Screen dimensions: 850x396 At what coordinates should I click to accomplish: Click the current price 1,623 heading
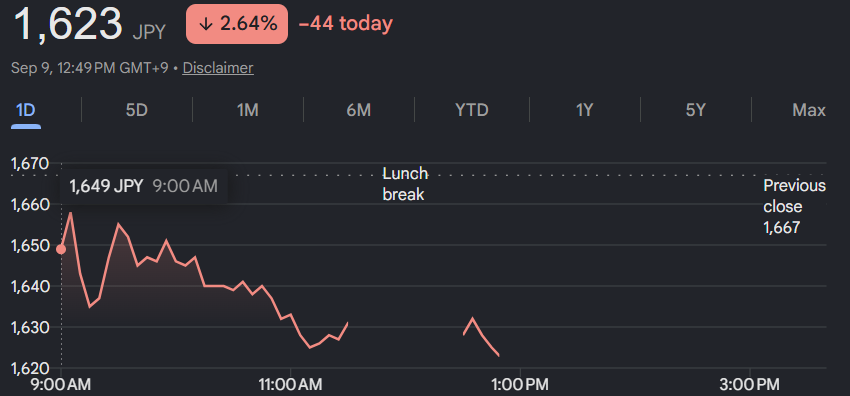pyautogui.click(x=68, y=24)
